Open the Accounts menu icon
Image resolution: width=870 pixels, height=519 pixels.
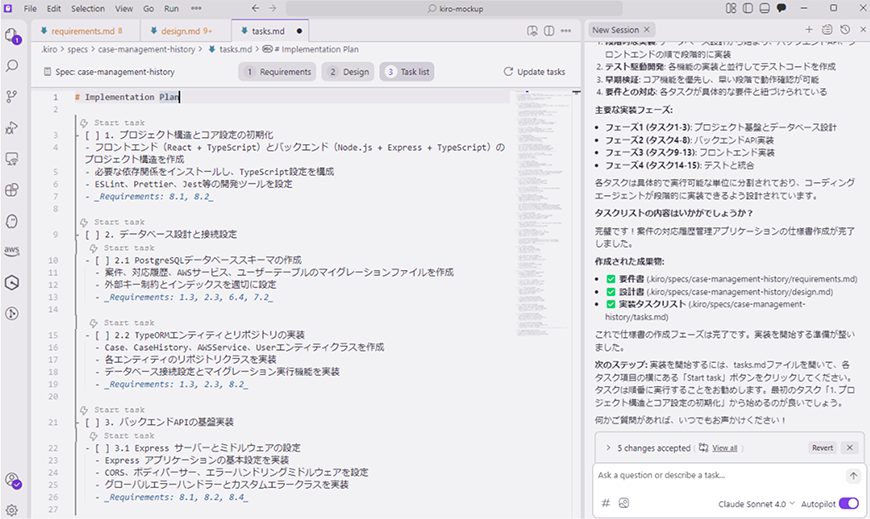(x=12, y=480)
